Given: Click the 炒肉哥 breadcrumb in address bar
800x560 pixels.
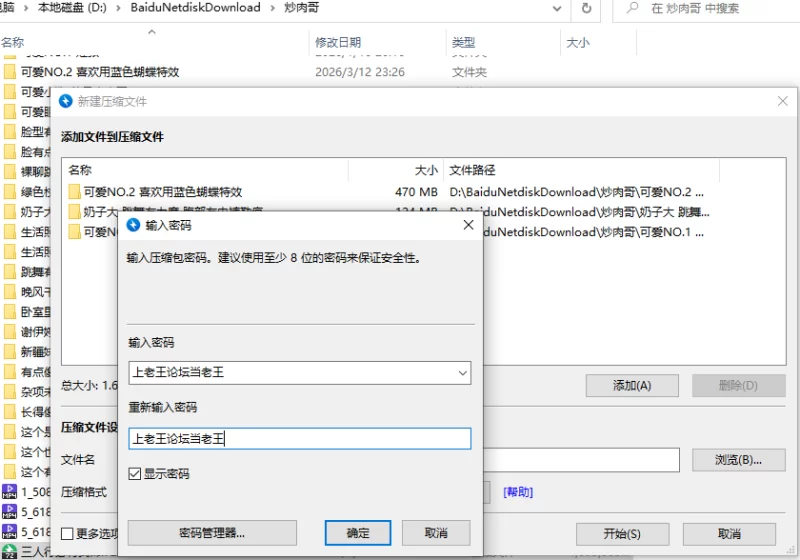Looking at the screenshot, I should [302, 8].
